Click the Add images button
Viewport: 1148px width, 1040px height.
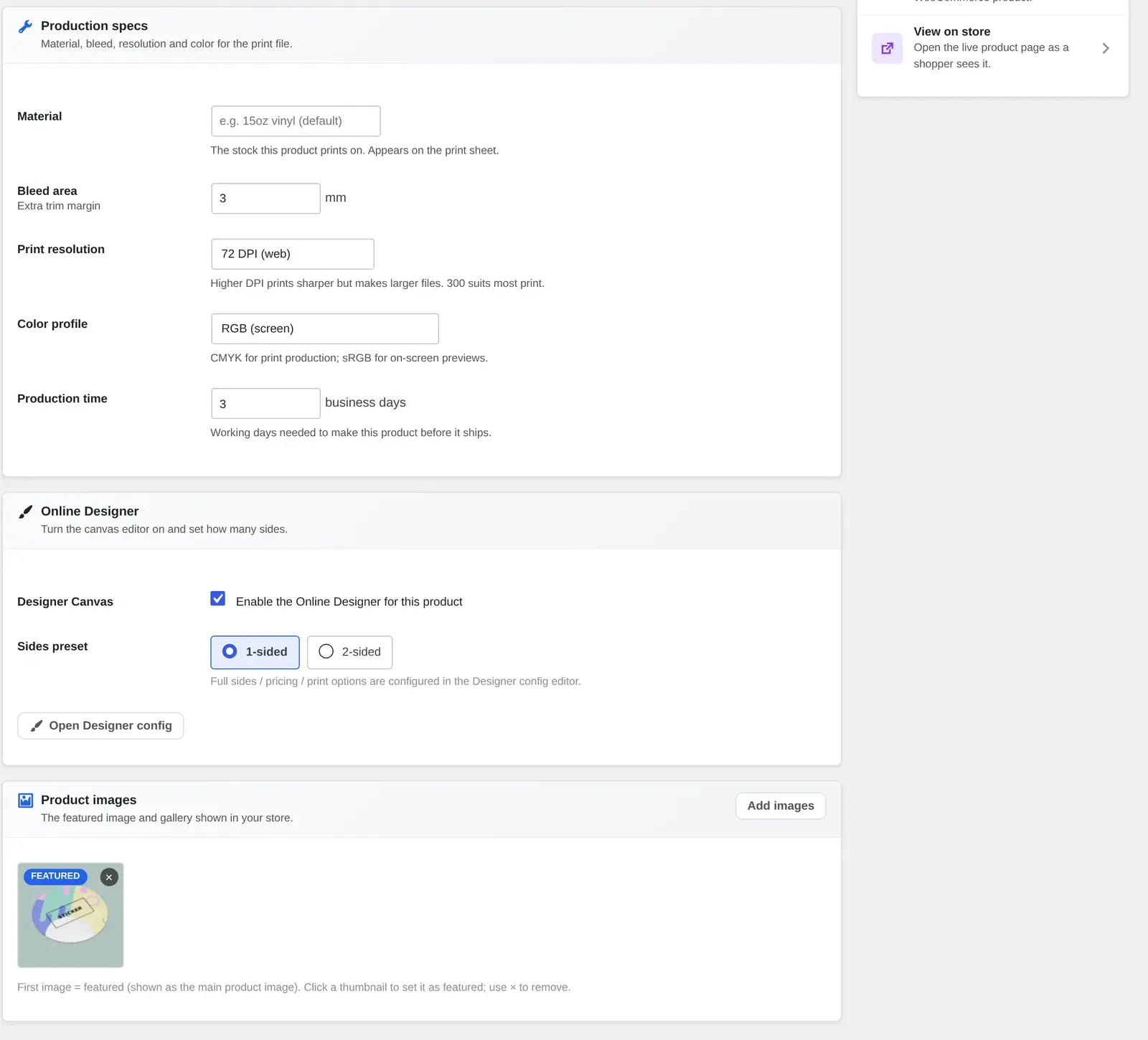pos(781,806)
